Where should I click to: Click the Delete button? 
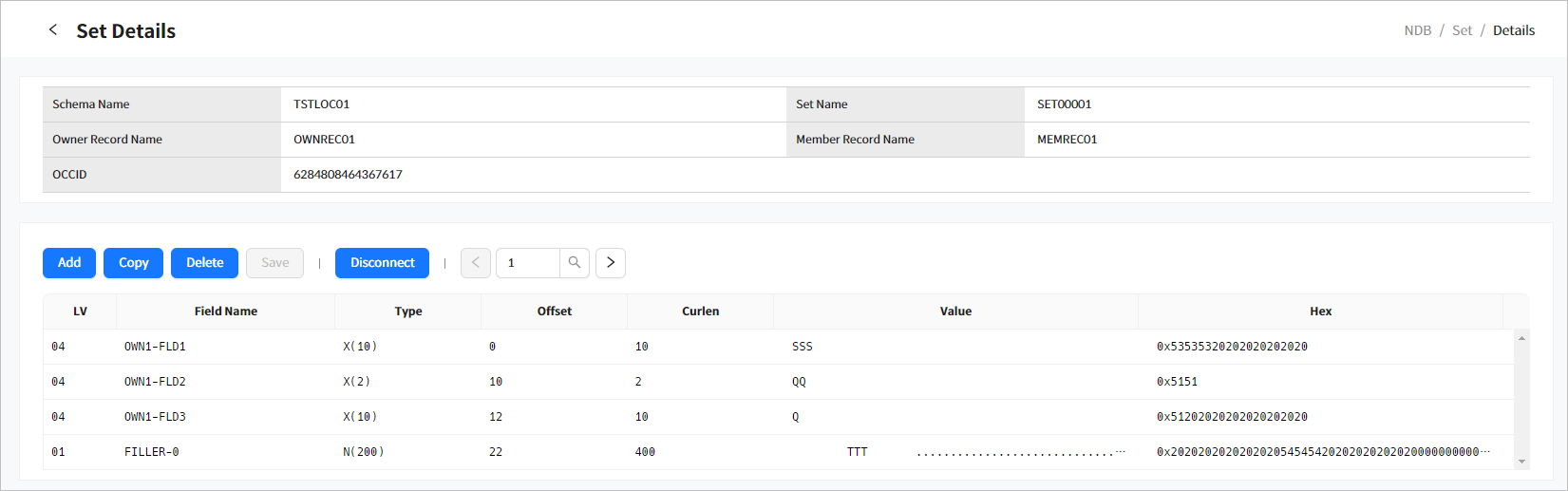(204, 263)
